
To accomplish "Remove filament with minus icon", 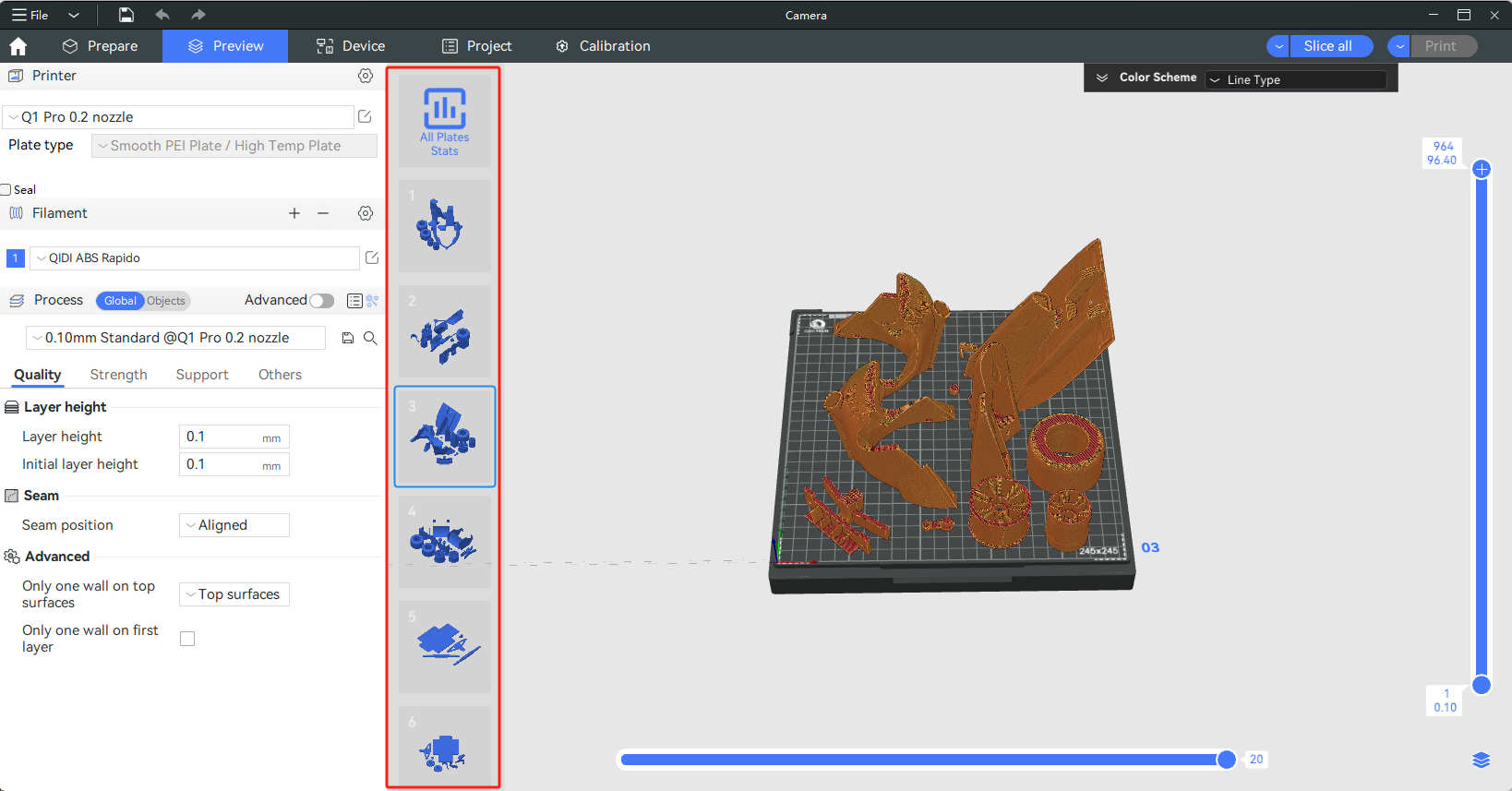I will 323,213.
